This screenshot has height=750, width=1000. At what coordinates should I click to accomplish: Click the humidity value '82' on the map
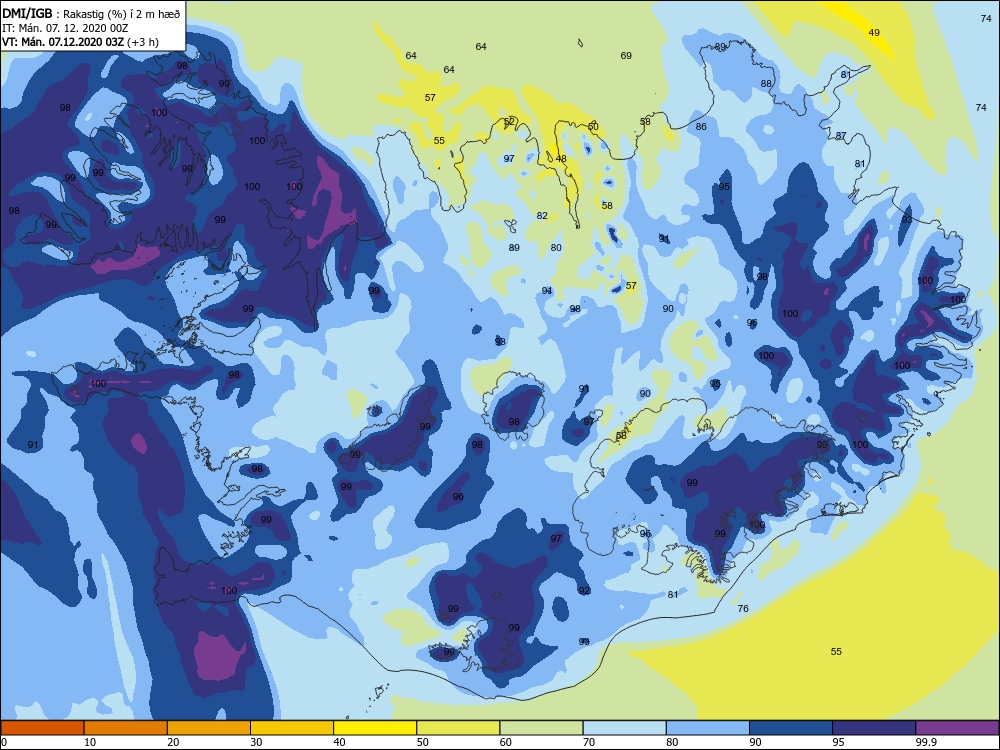(541, 216)
